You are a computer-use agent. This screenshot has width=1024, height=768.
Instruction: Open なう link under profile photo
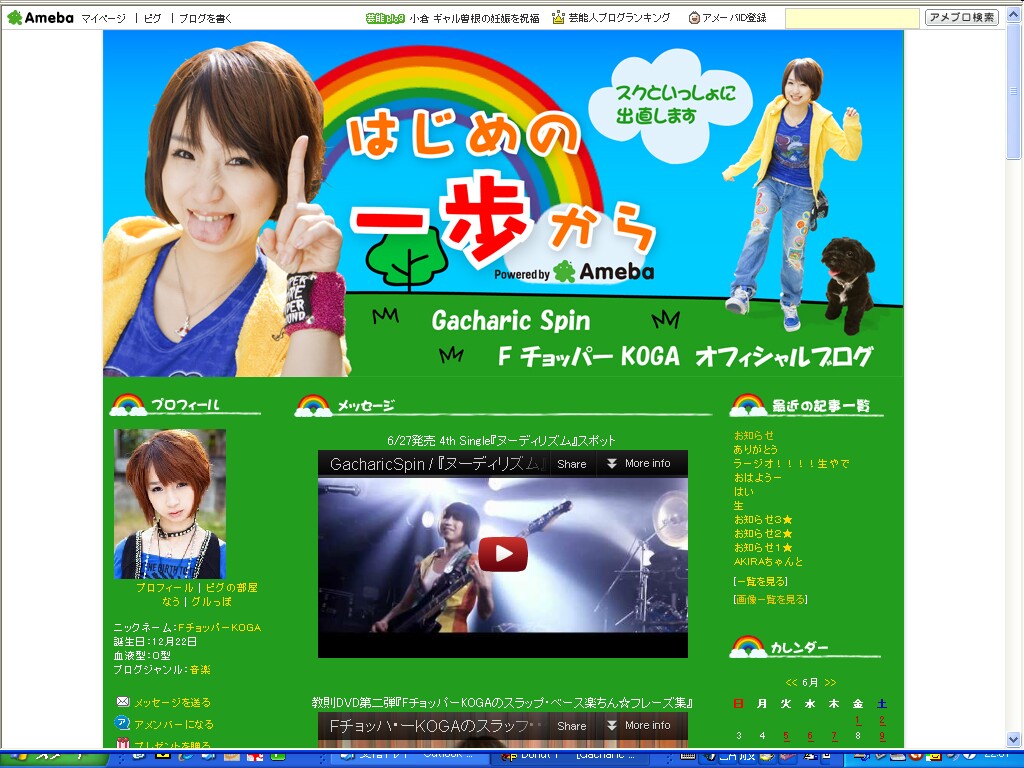tap(170, 601)
